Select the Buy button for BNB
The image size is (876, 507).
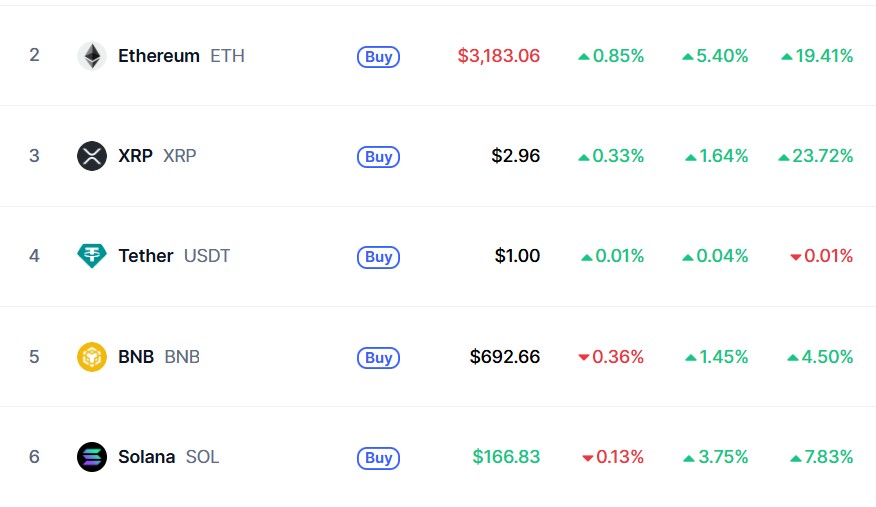tap(378, 357)
